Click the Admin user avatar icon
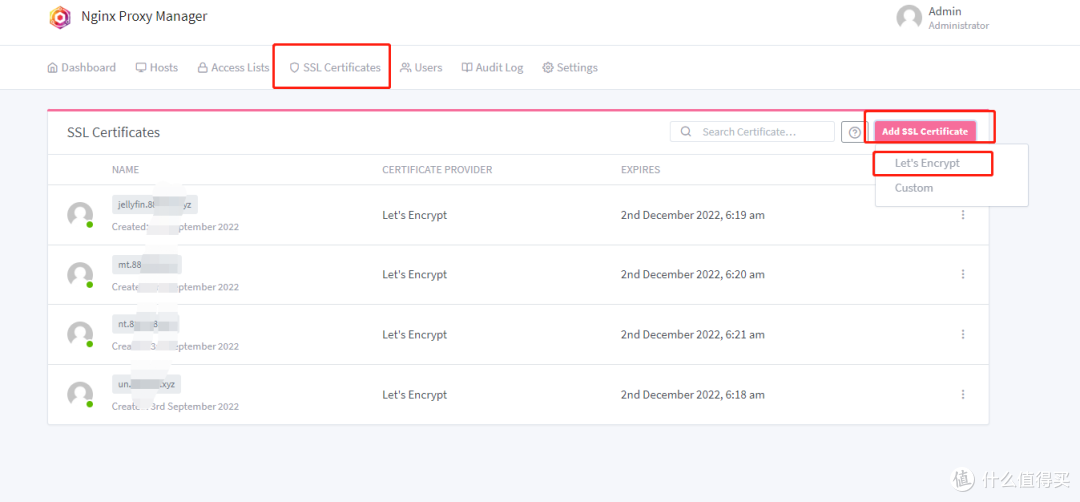 (x=909, y=17)
